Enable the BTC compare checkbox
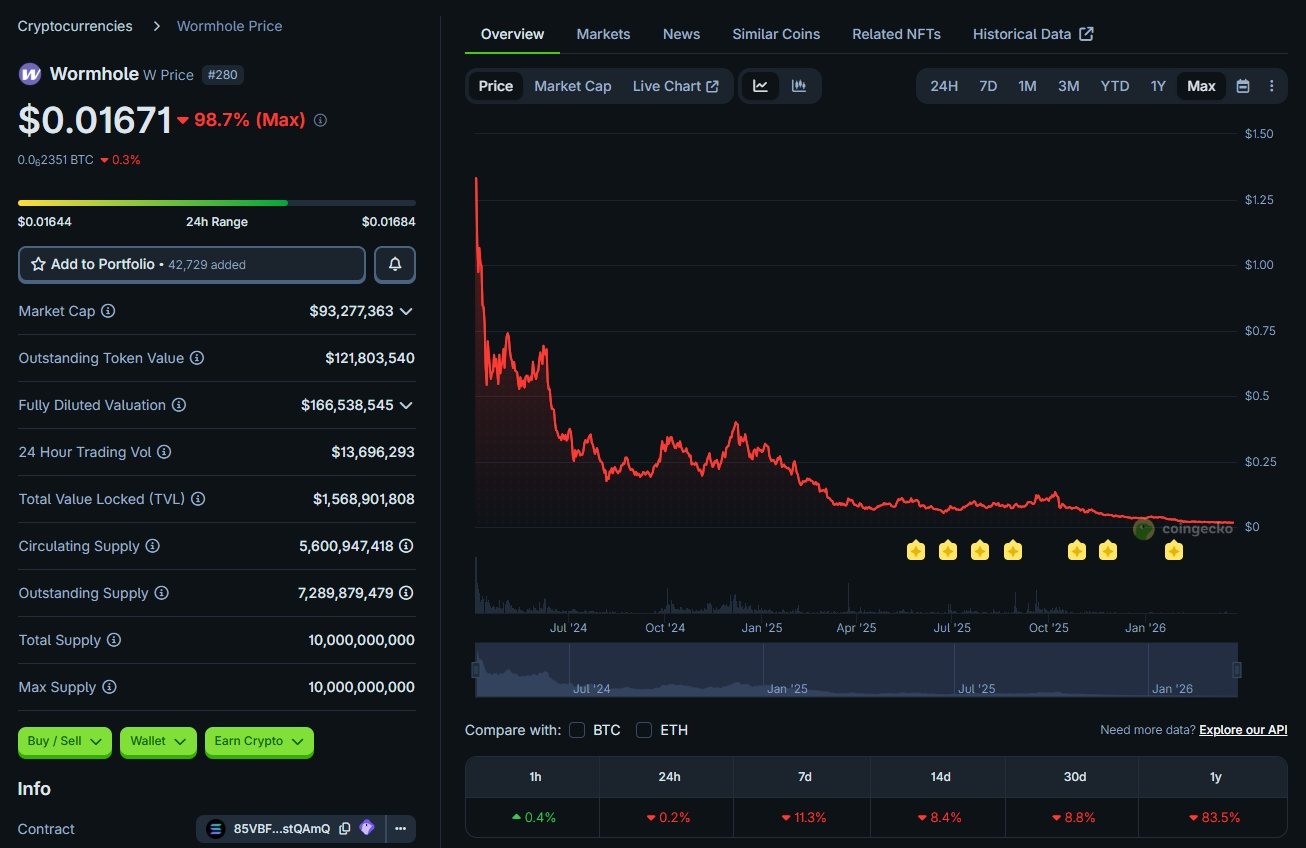Image resolution: width=1306 pixels, height=848 pixels. pos(577,730)
